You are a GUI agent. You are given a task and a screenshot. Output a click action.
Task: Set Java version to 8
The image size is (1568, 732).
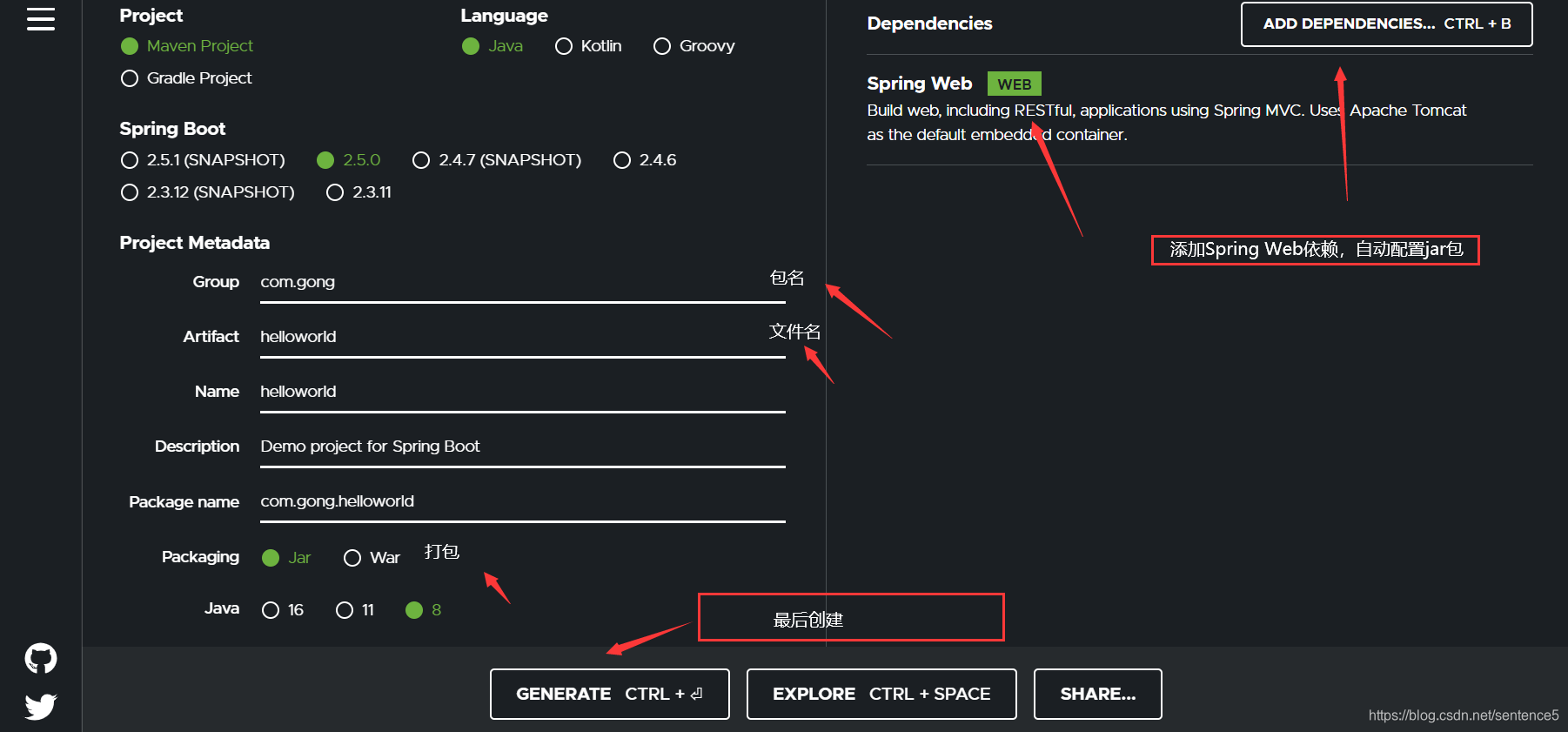click(424, 610)
